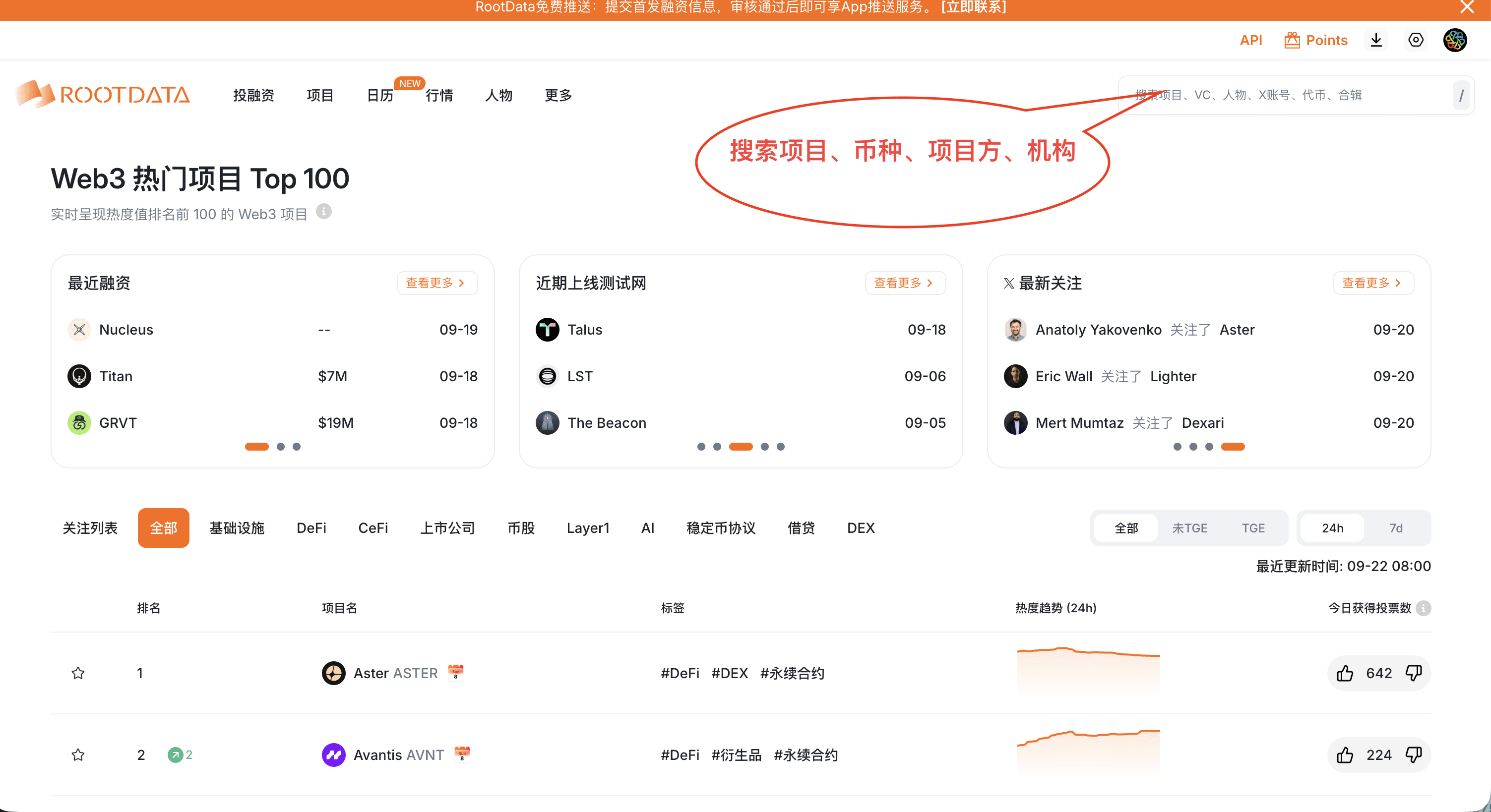Switch heat trend range to 7d
Viewport: 1491px width, 812px height.
point(1395,528)
